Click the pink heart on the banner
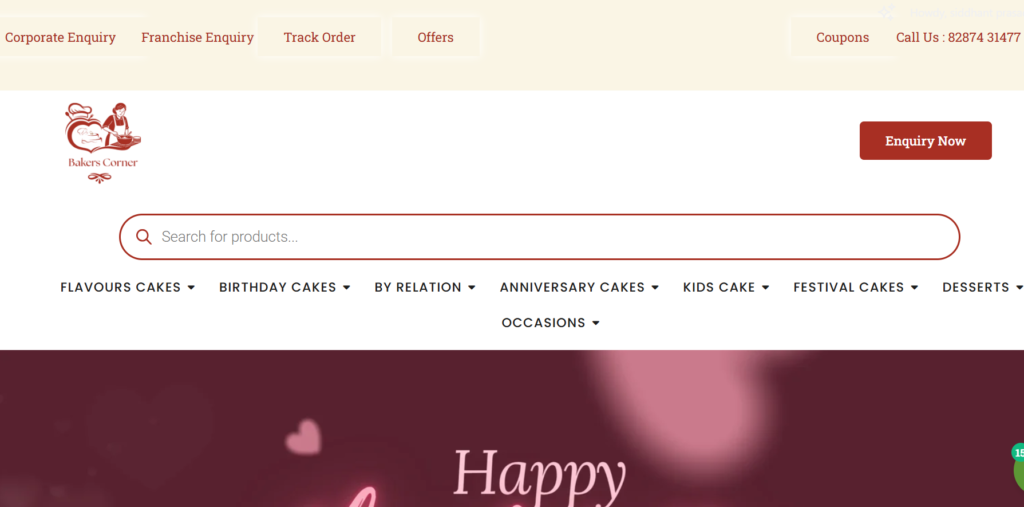The image size is (1024, 507). [304, 436]
